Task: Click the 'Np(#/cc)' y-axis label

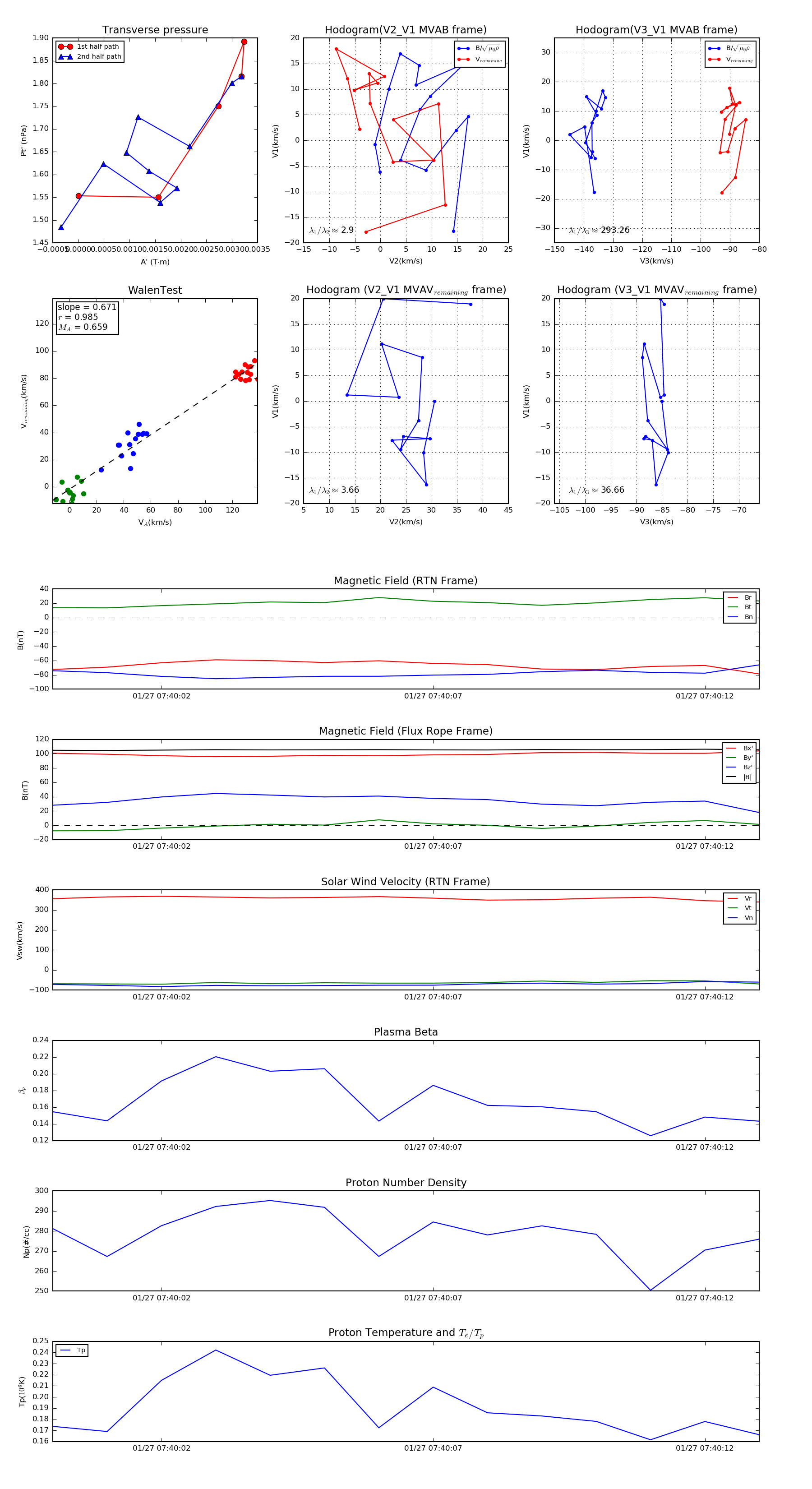Action: pos(26,1242)
